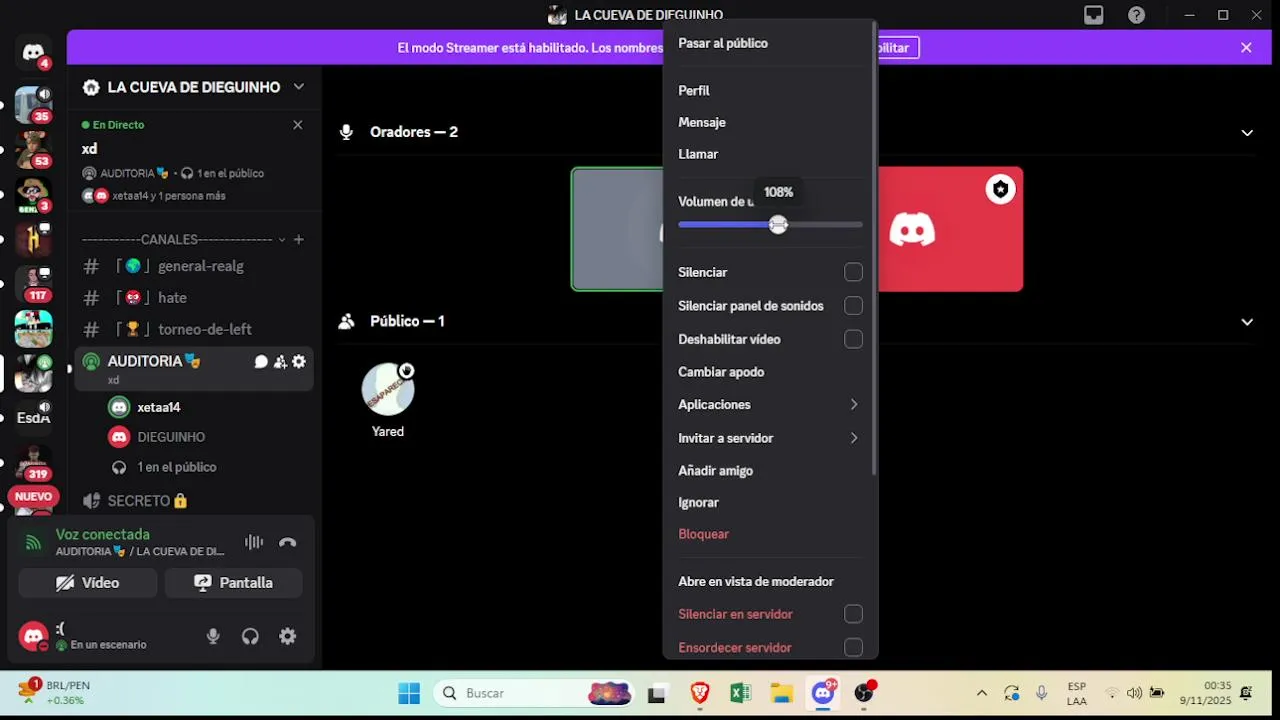Check Silenciar panel de sonidos checkbox

coord(853,306)
